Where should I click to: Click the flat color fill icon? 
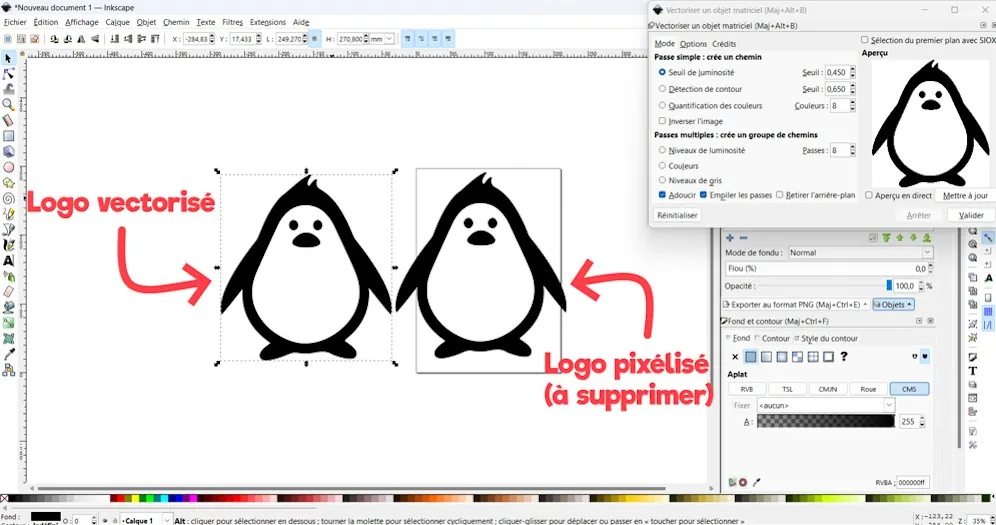(x=751, y=357)
